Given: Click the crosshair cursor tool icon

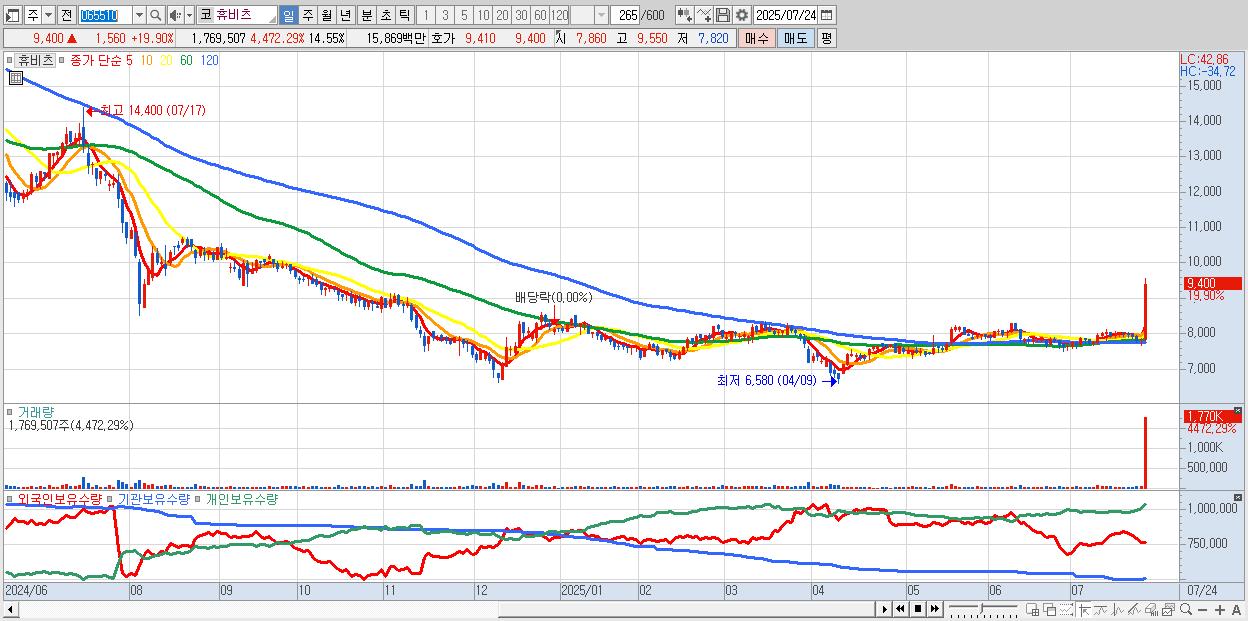Looking at the screenshot, I should [1084, 609].
